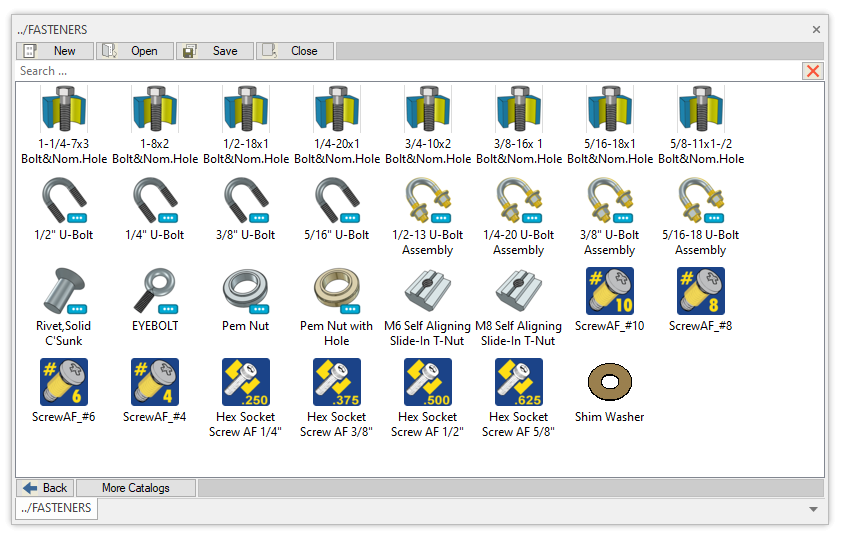The width and height of the screenshot is (841, 541).
Task: Go back using the Back button
Action: [x=45, y=488]
